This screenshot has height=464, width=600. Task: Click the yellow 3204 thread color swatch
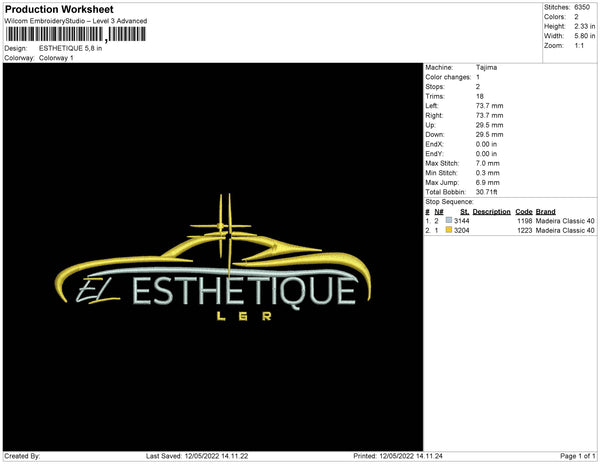pyautogui.click(x=449, y=230)
